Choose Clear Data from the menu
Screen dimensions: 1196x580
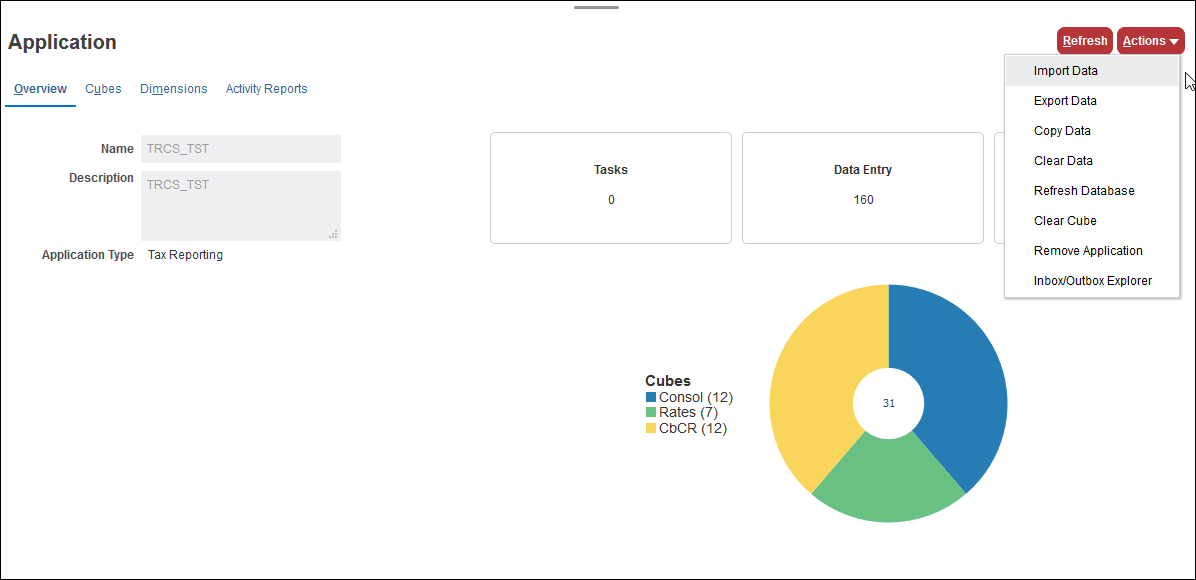[x=1062, y=160]
